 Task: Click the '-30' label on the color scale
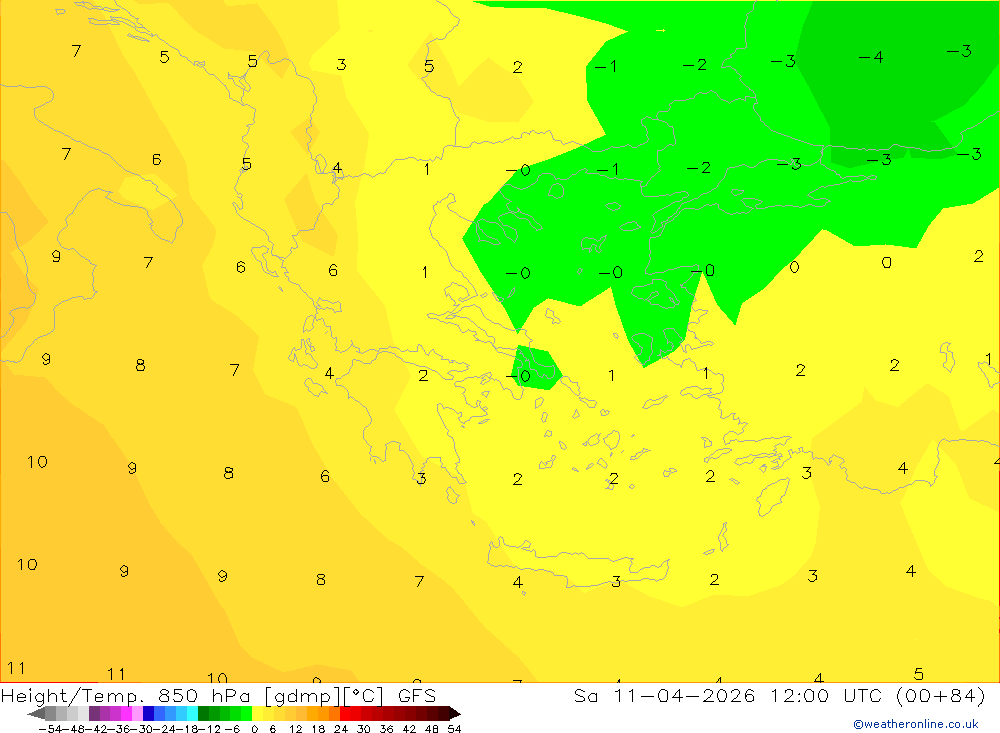(142, 729)
